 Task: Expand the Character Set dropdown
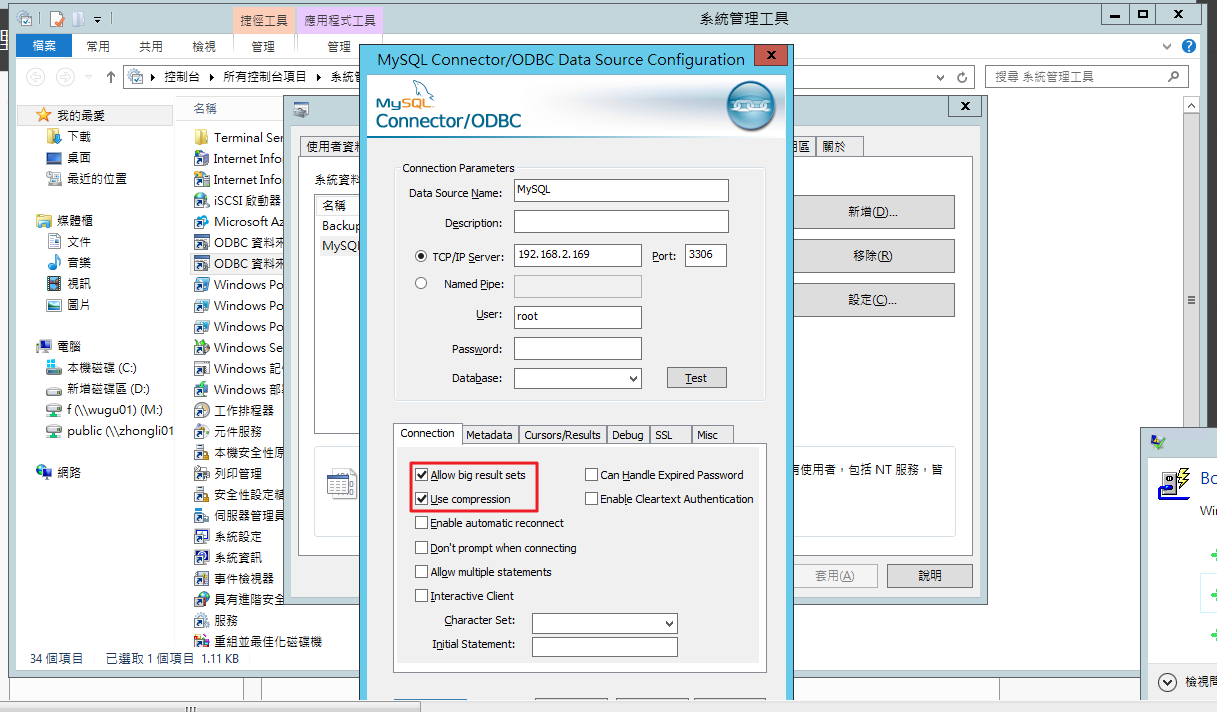click(669, 623)
